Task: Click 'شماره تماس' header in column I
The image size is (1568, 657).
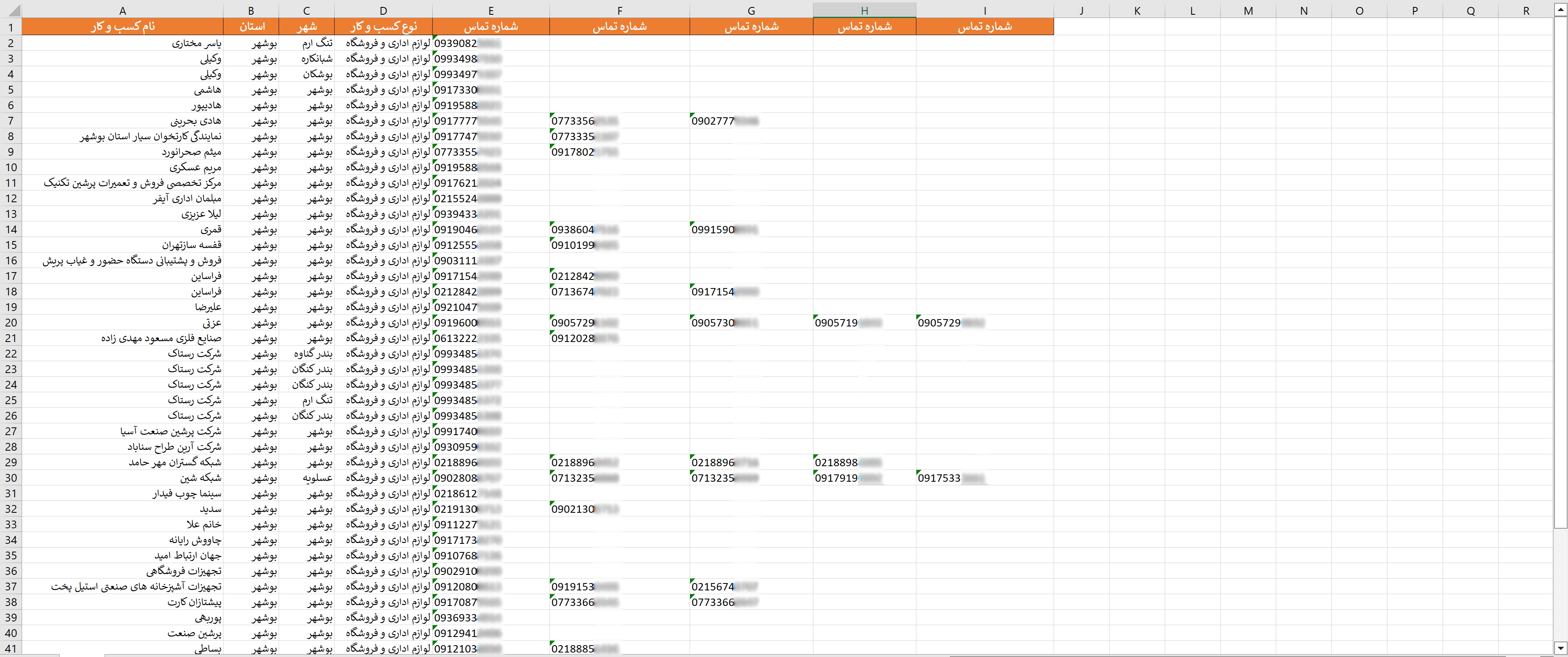Action: coord(985,27)
